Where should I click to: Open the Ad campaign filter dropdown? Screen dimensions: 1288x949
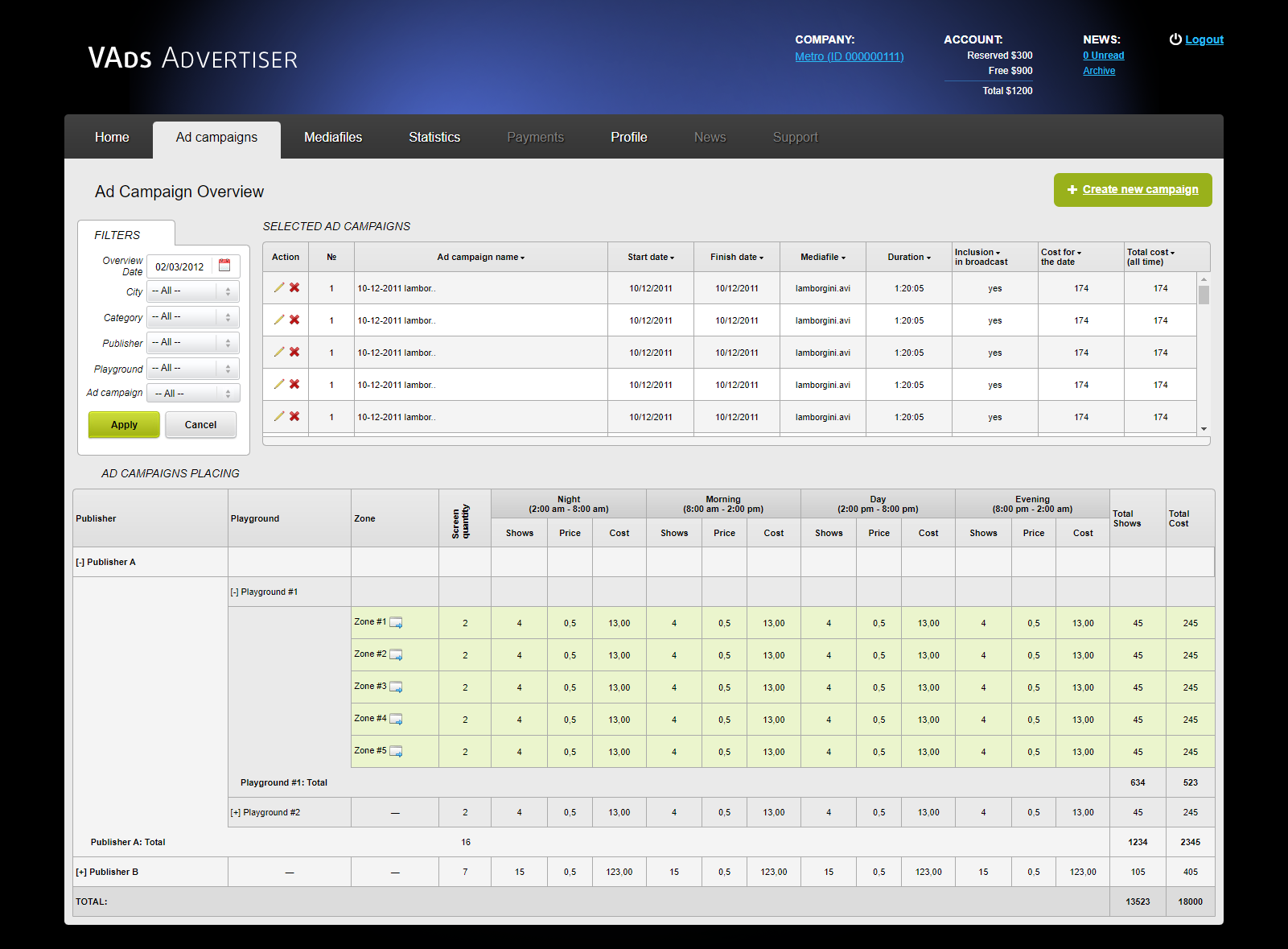(193, 393)
